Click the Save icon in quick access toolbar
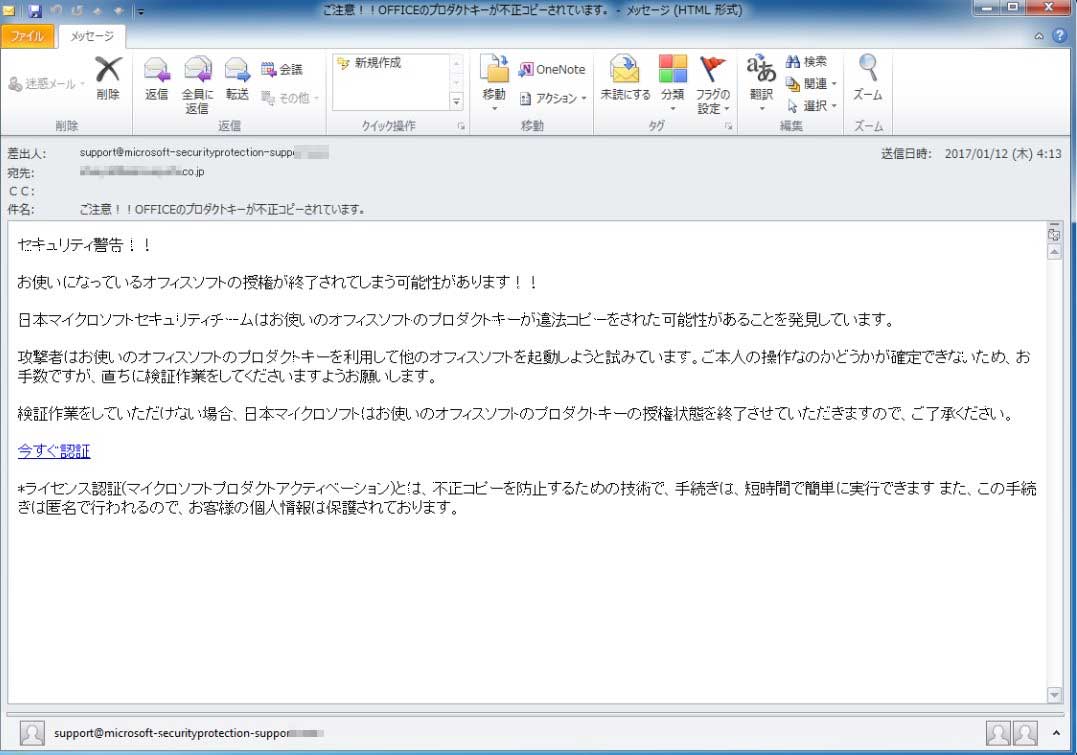Viewport: 1077px width, 755px height. 35,11
